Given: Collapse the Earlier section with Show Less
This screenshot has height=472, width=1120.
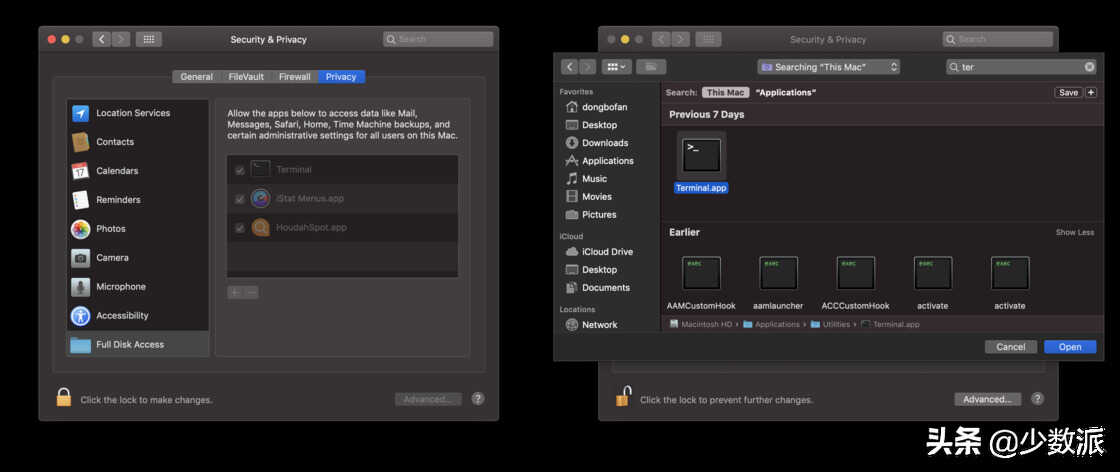Looking at the screenshot, I should (1074, 232).
